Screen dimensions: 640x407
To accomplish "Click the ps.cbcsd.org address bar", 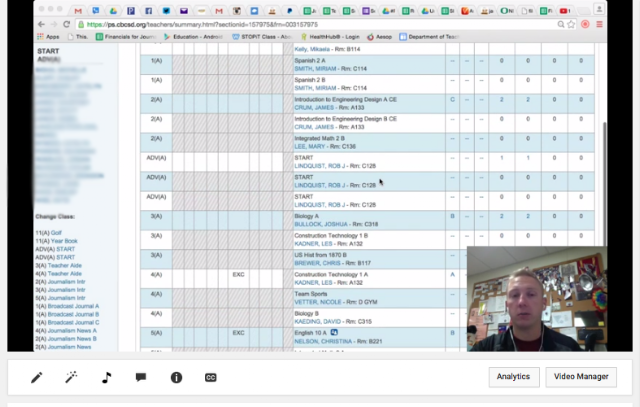I will pos(314,24).
